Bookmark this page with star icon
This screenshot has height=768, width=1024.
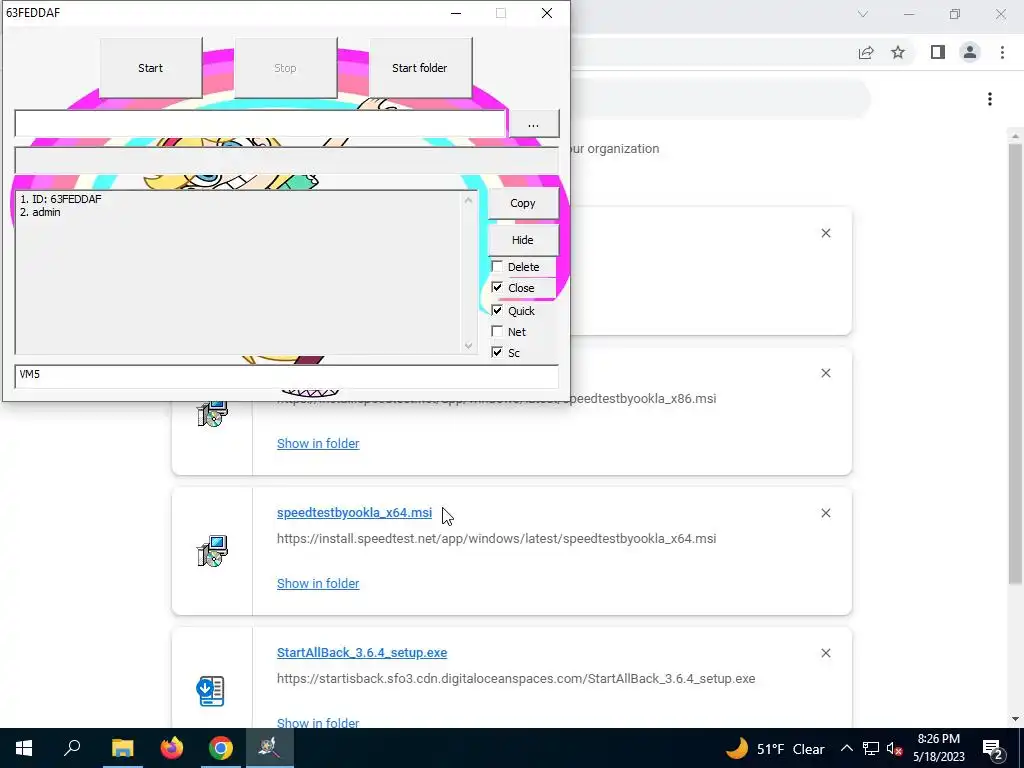(x=898, y=52)
